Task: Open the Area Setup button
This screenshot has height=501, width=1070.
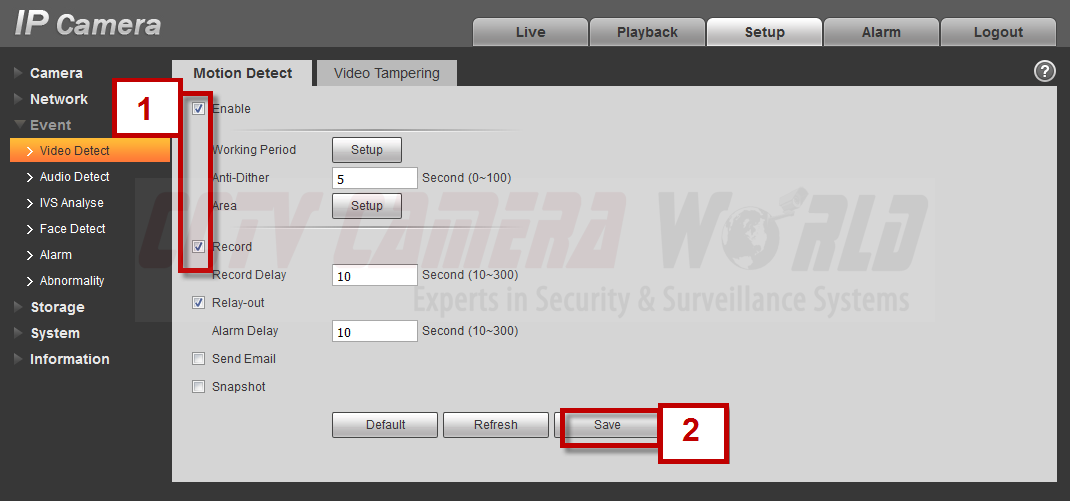Action: (366, 205)
